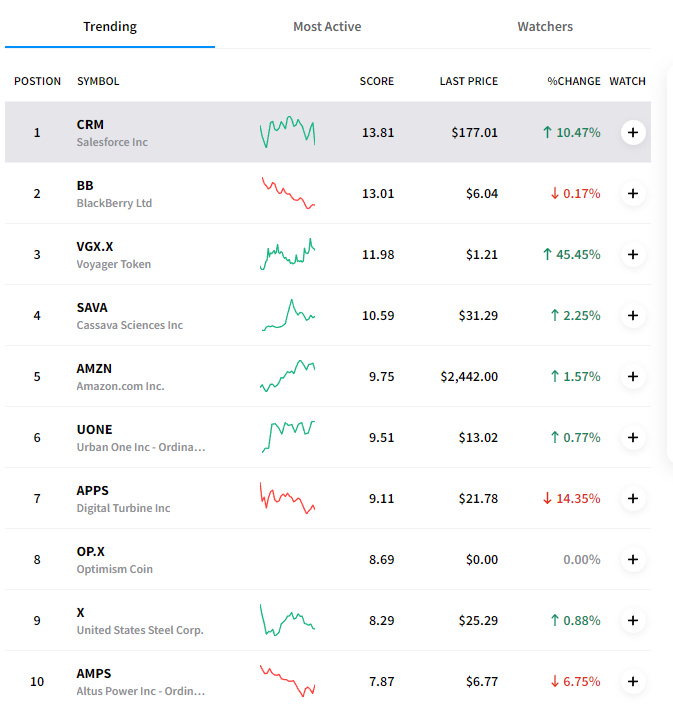Add AMPS Altus Power to watchlist

pyautogui.click(x=633, y=681)
